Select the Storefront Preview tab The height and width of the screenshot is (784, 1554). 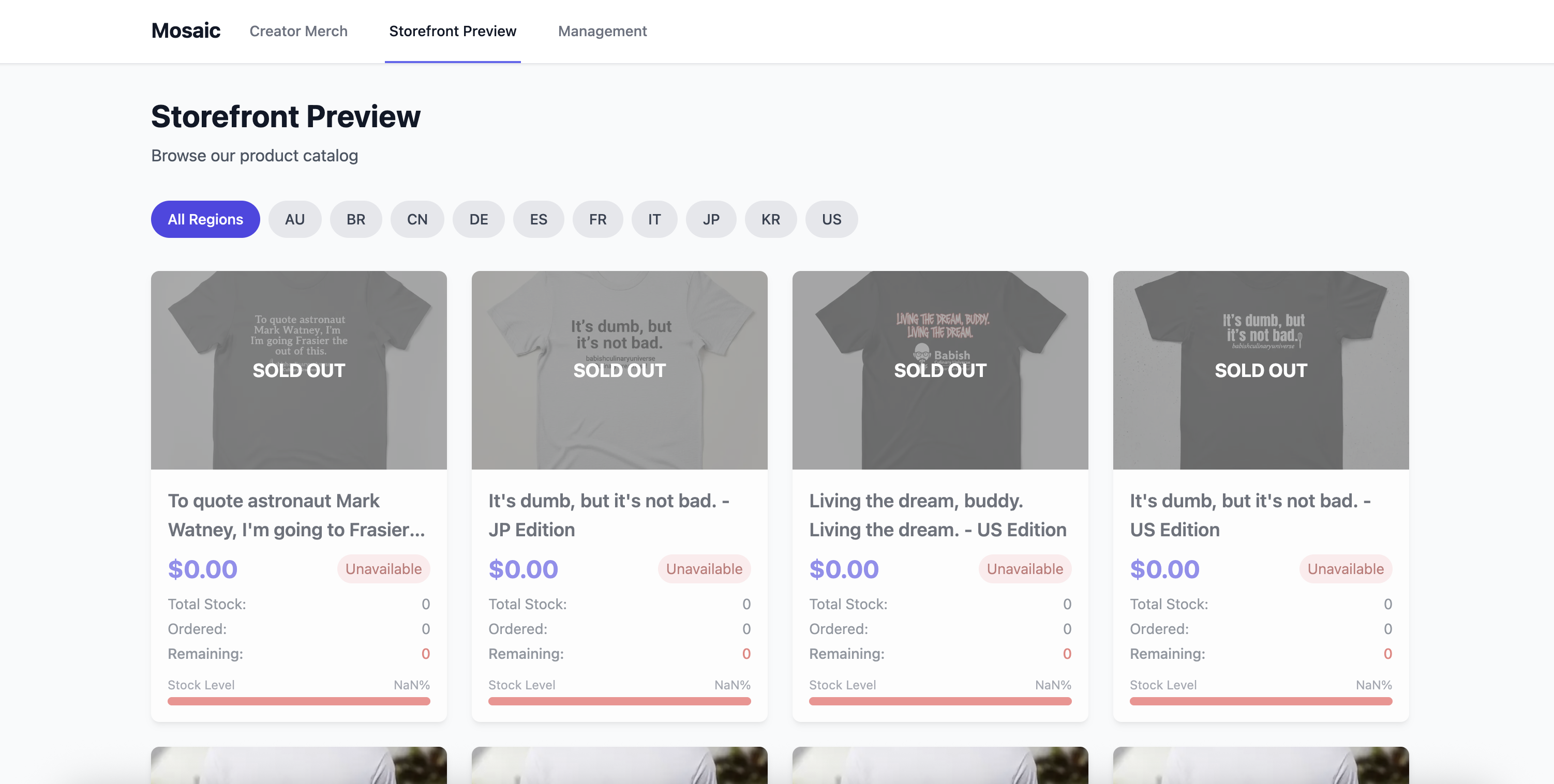coord(453,31)
